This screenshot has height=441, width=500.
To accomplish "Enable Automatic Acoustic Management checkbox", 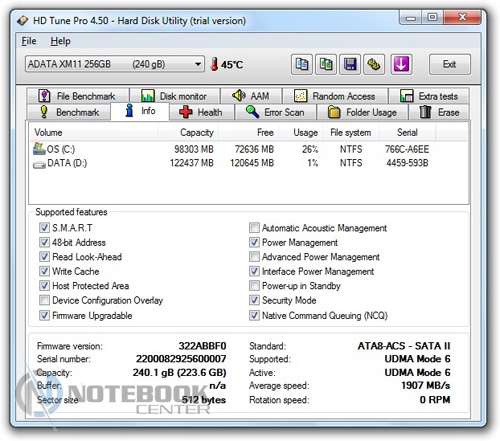I will point(254,228).
